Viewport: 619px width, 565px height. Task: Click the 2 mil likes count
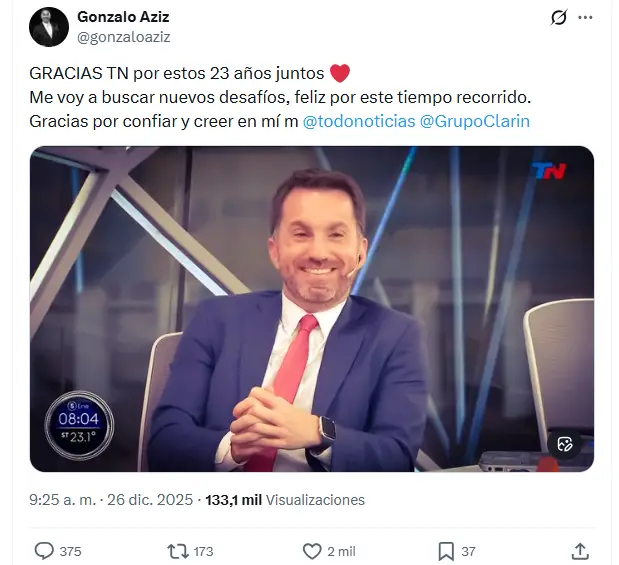click(341, 552)
